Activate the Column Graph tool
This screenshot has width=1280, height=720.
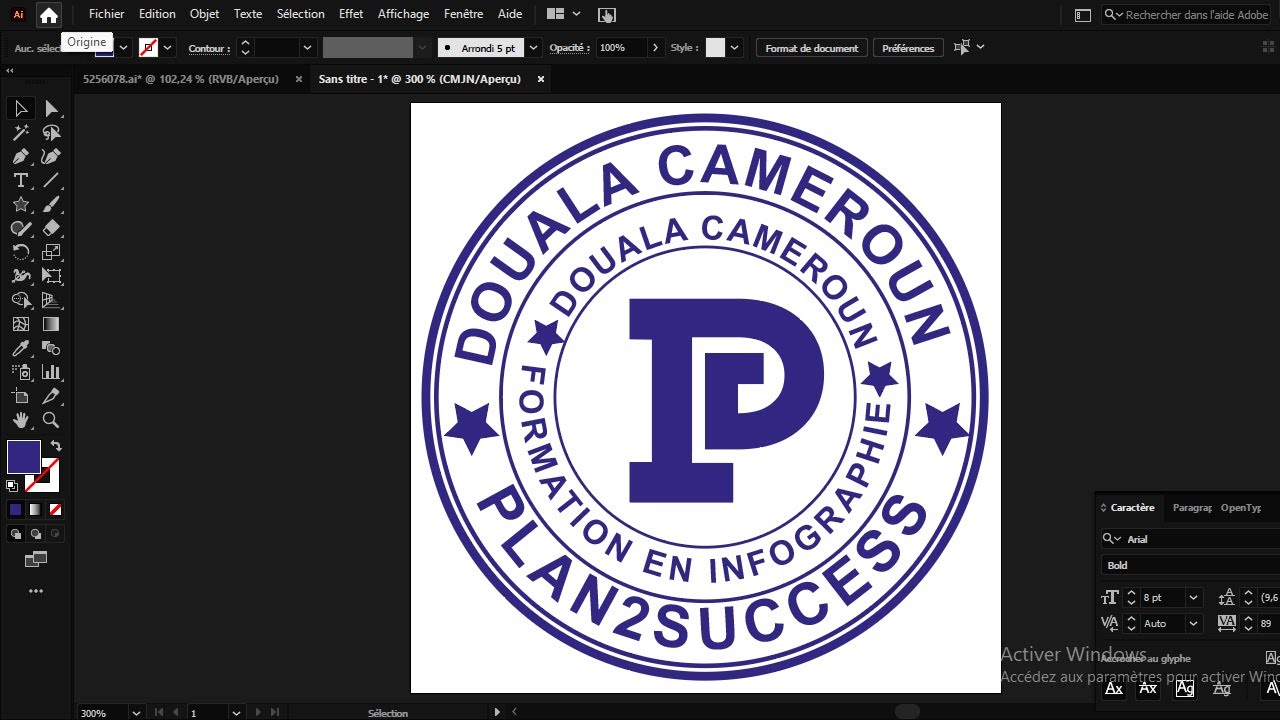(52, 372)
